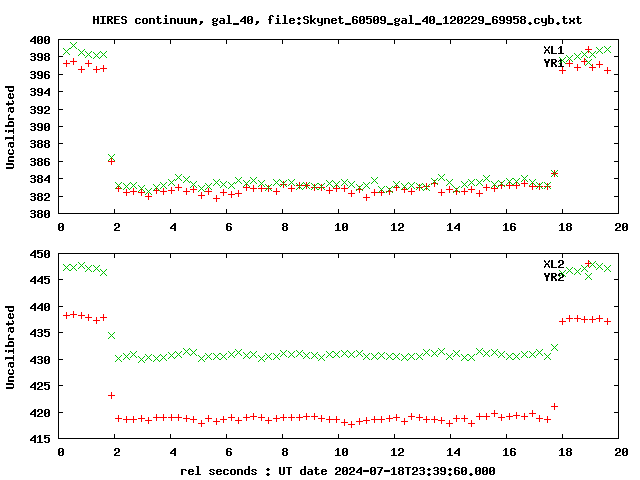
Task: Click y-axis tick '394' on top plot
Action: click(40, 92)
